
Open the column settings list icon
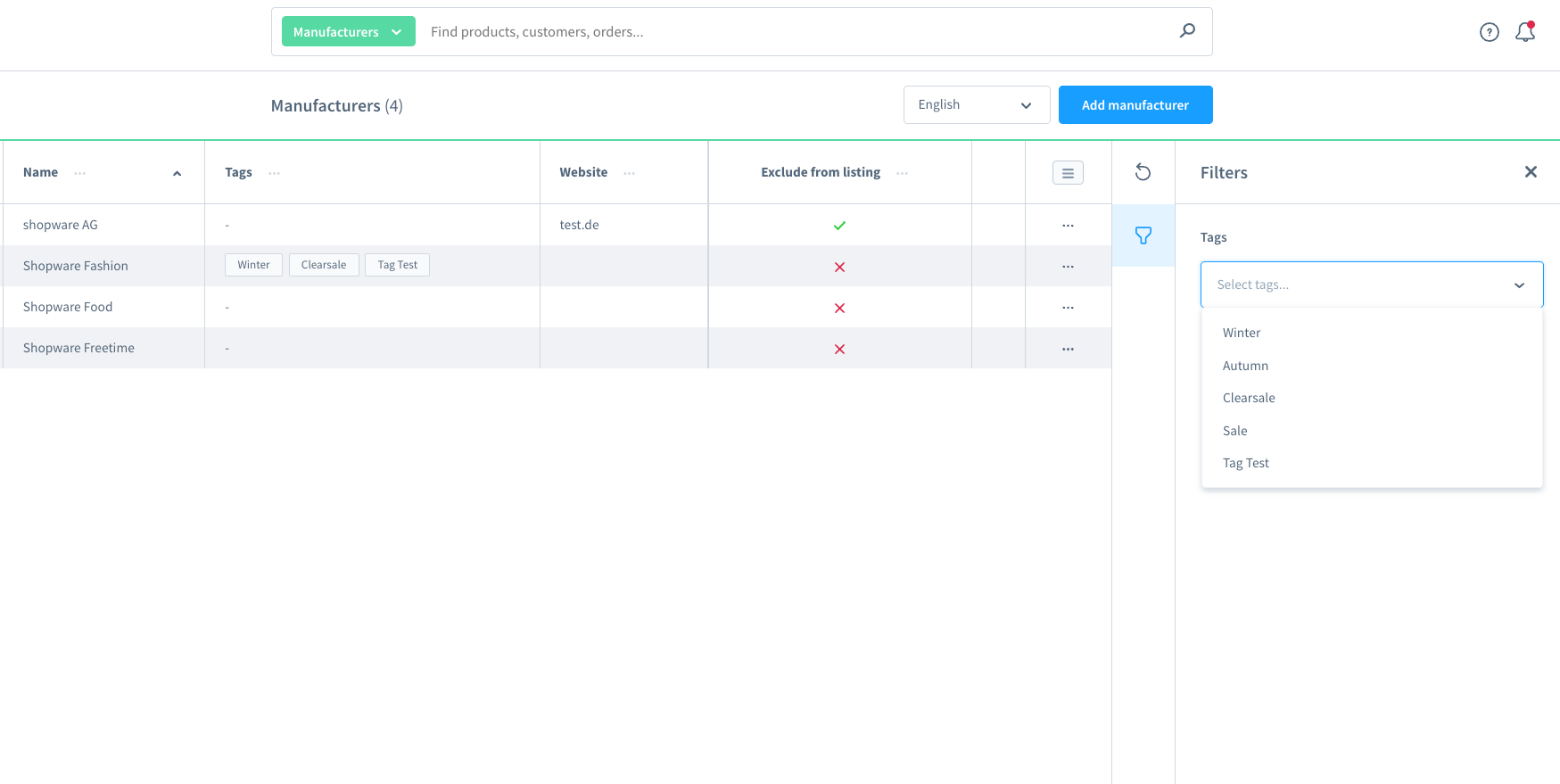(1068, 172)
